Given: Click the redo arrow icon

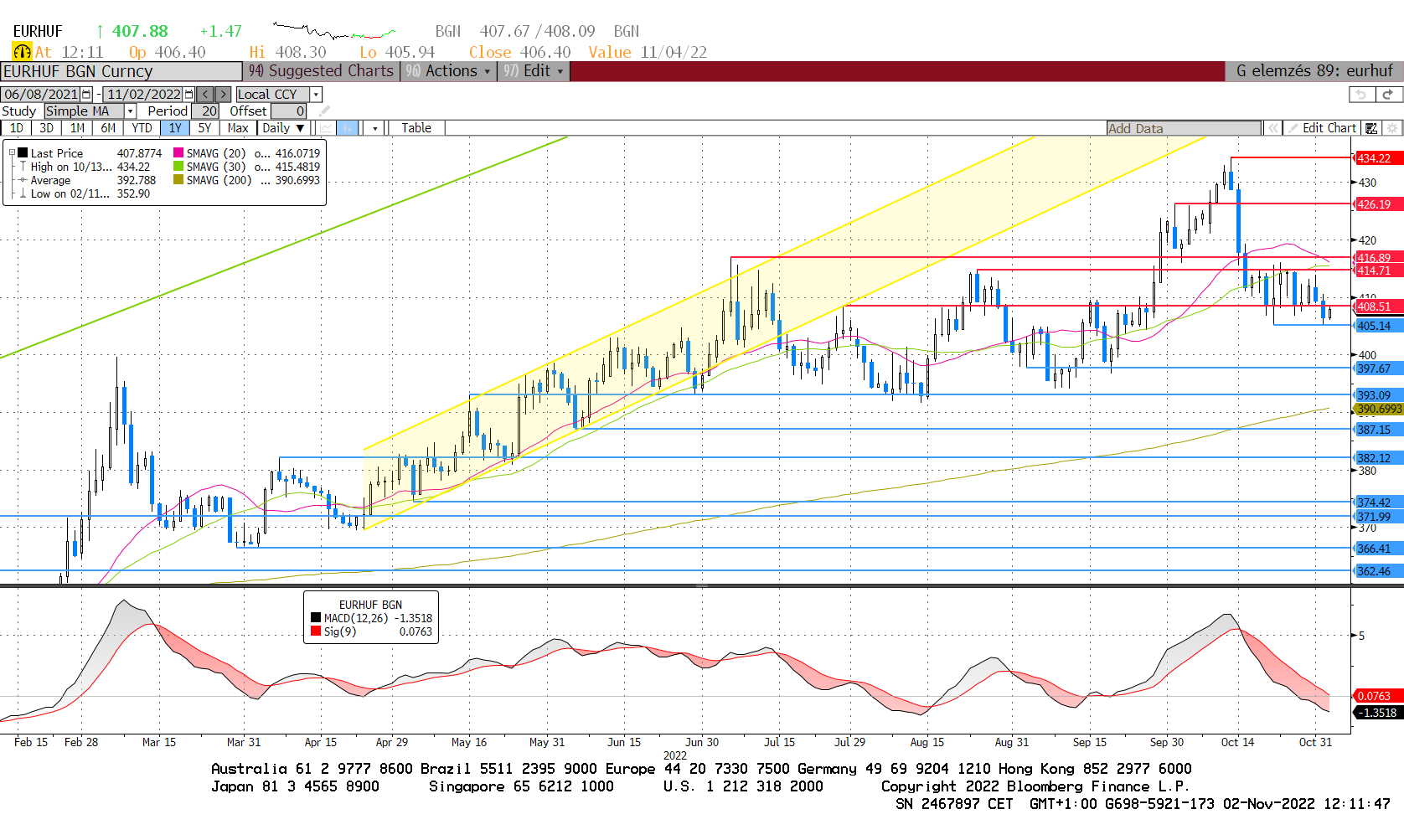Looking at the screenshot, I should tap(1387, 95).
